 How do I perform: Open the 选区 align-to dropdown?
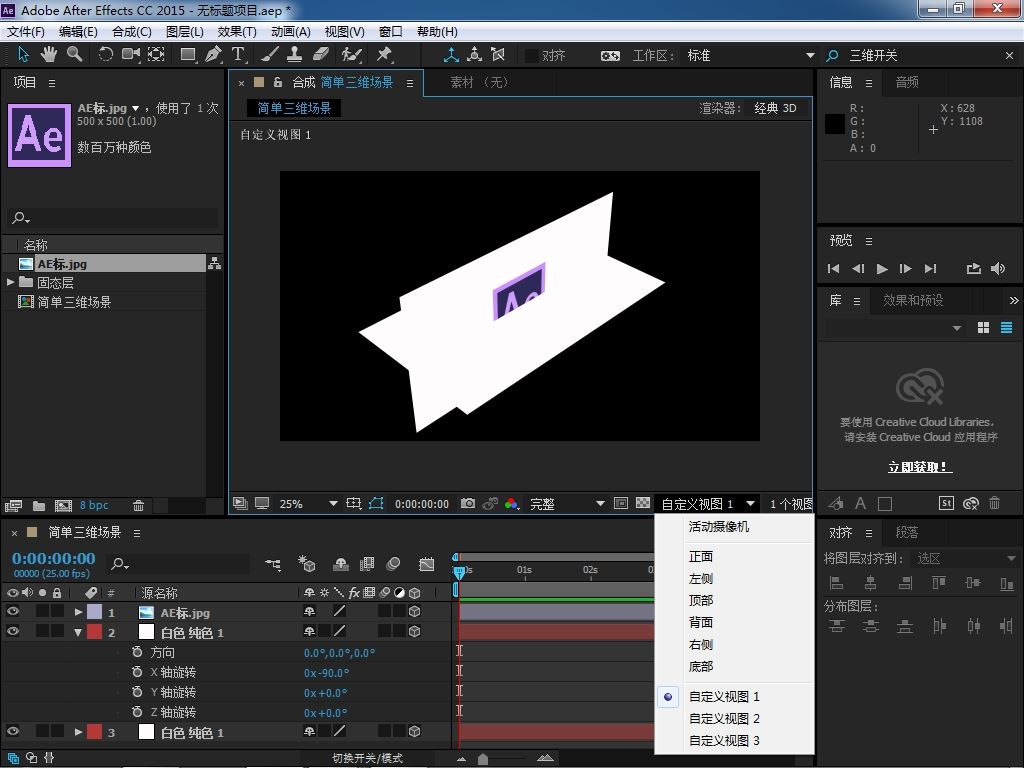tap(965, 558)
